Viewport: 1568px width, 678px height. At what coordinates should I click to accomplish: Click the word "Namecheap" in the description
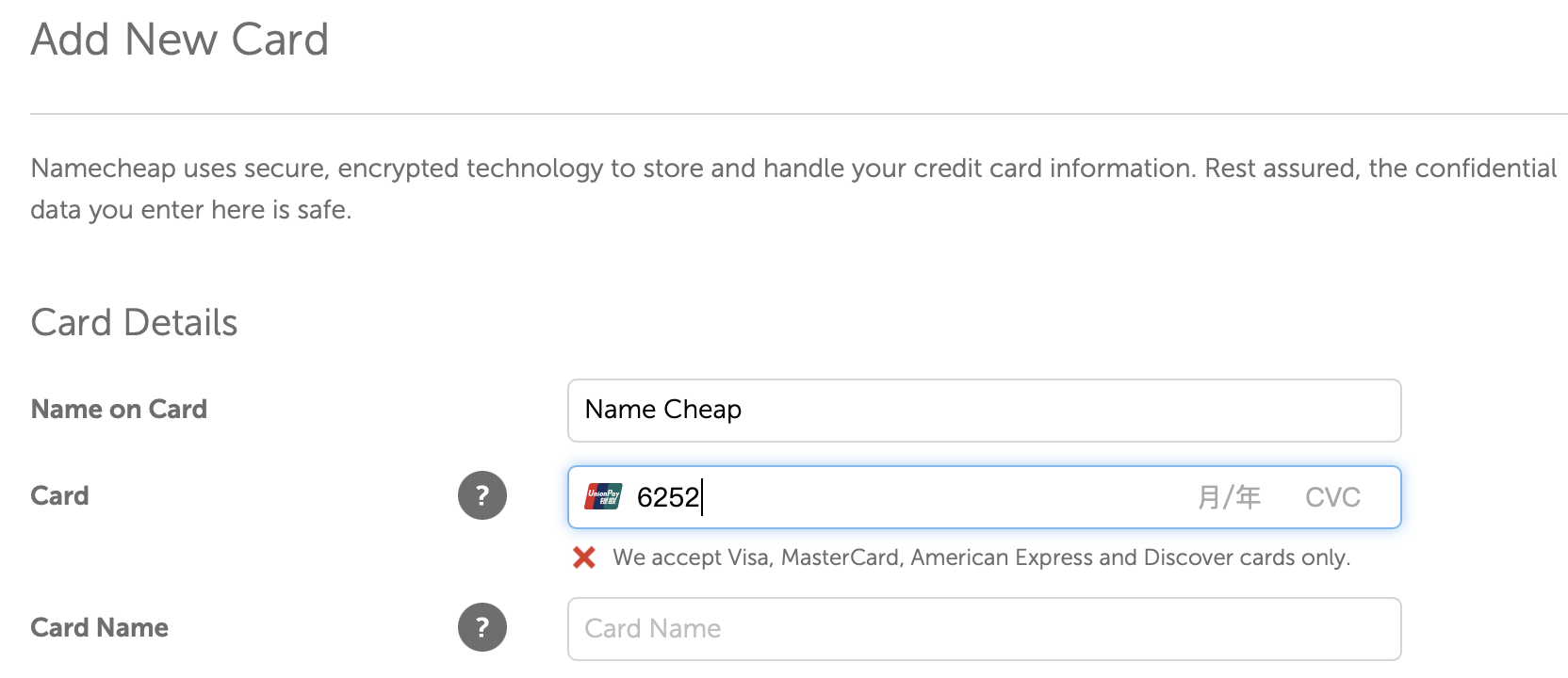pyautogui.click(x=104, y=169)
